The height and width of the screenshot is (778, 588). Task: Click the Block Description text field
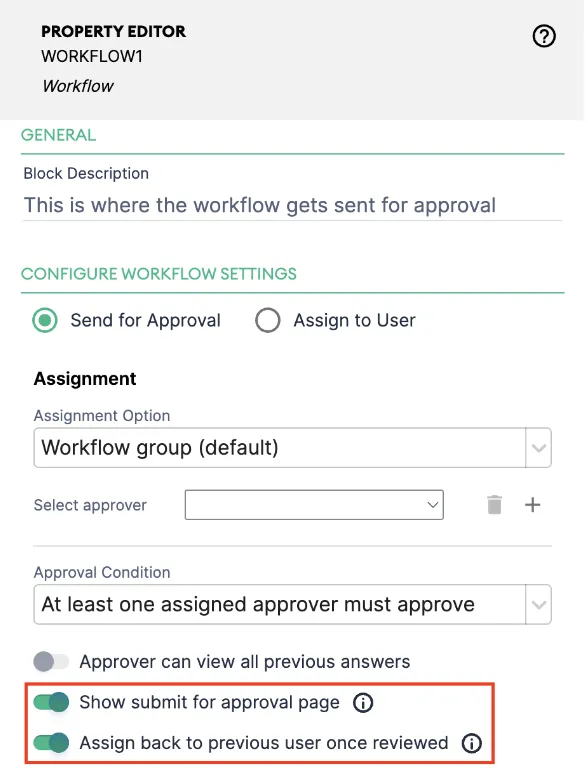pos(292,205)
